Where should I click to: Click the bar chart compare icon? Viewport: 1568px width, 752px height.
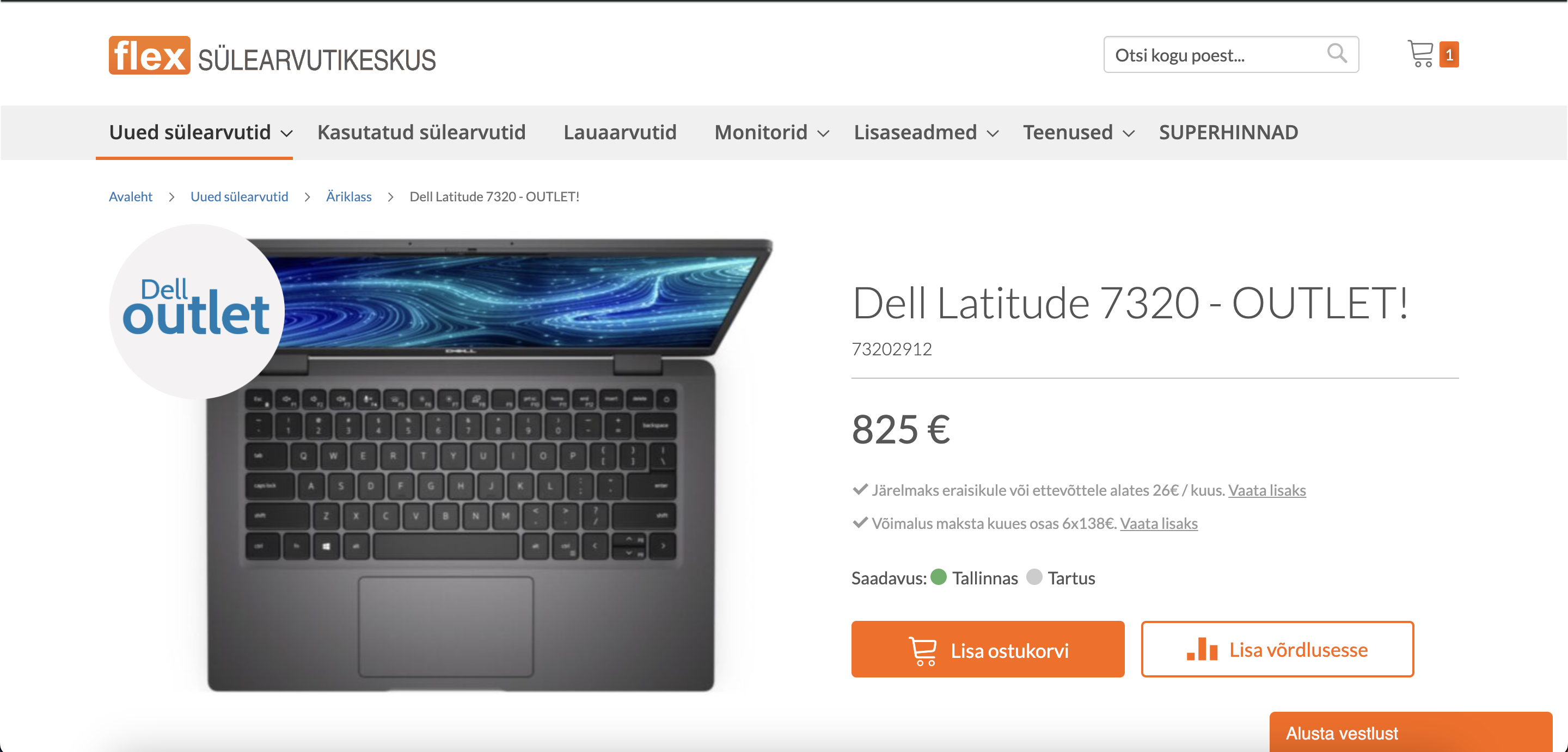(x=1202, y=649)
